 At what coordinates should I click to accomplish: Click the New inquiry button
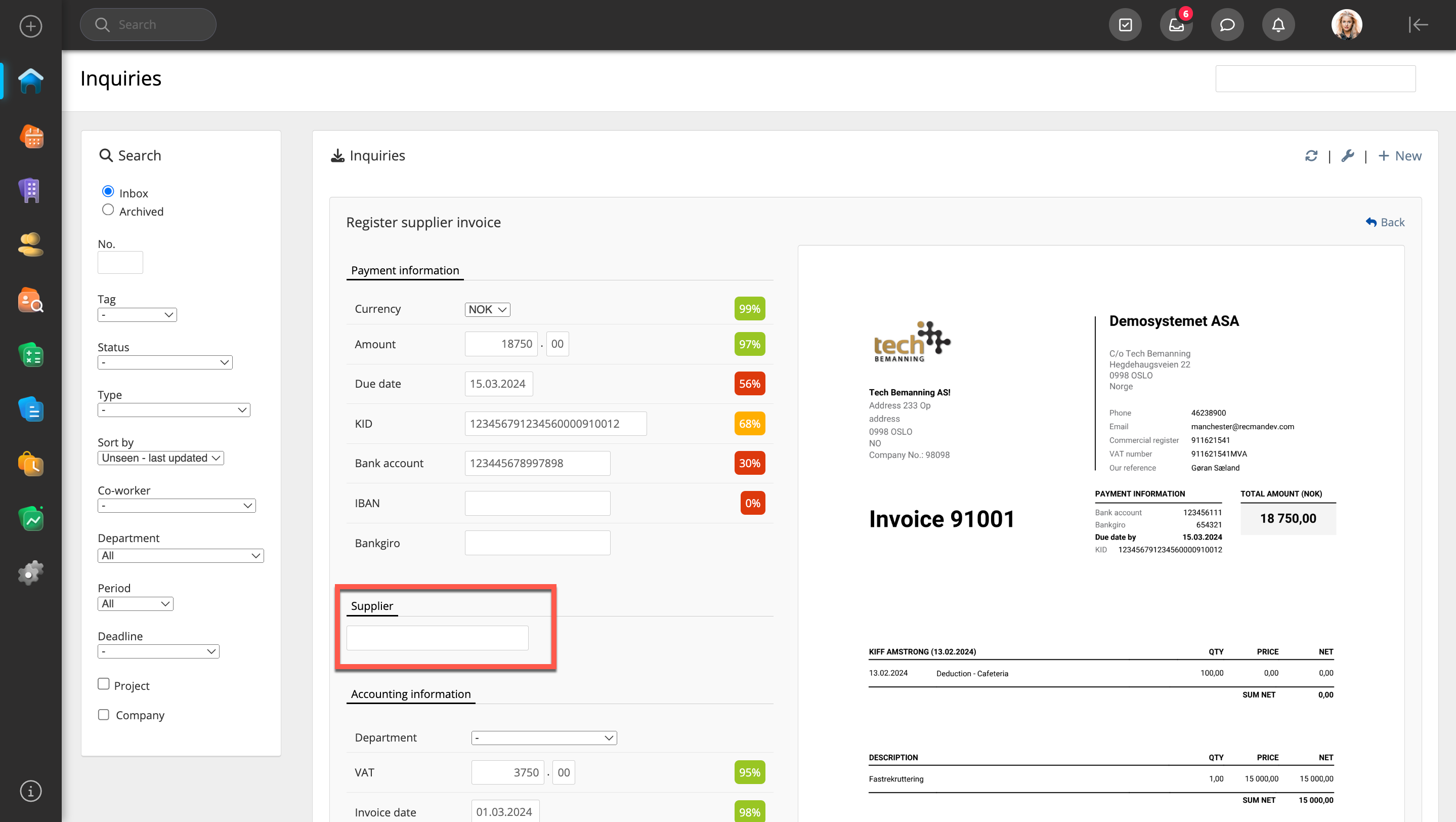pos(1399,156)
